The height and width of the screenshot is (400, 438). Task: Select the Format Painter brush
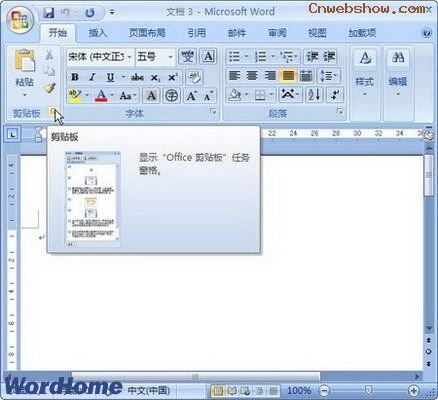click(x=49, y=88)
